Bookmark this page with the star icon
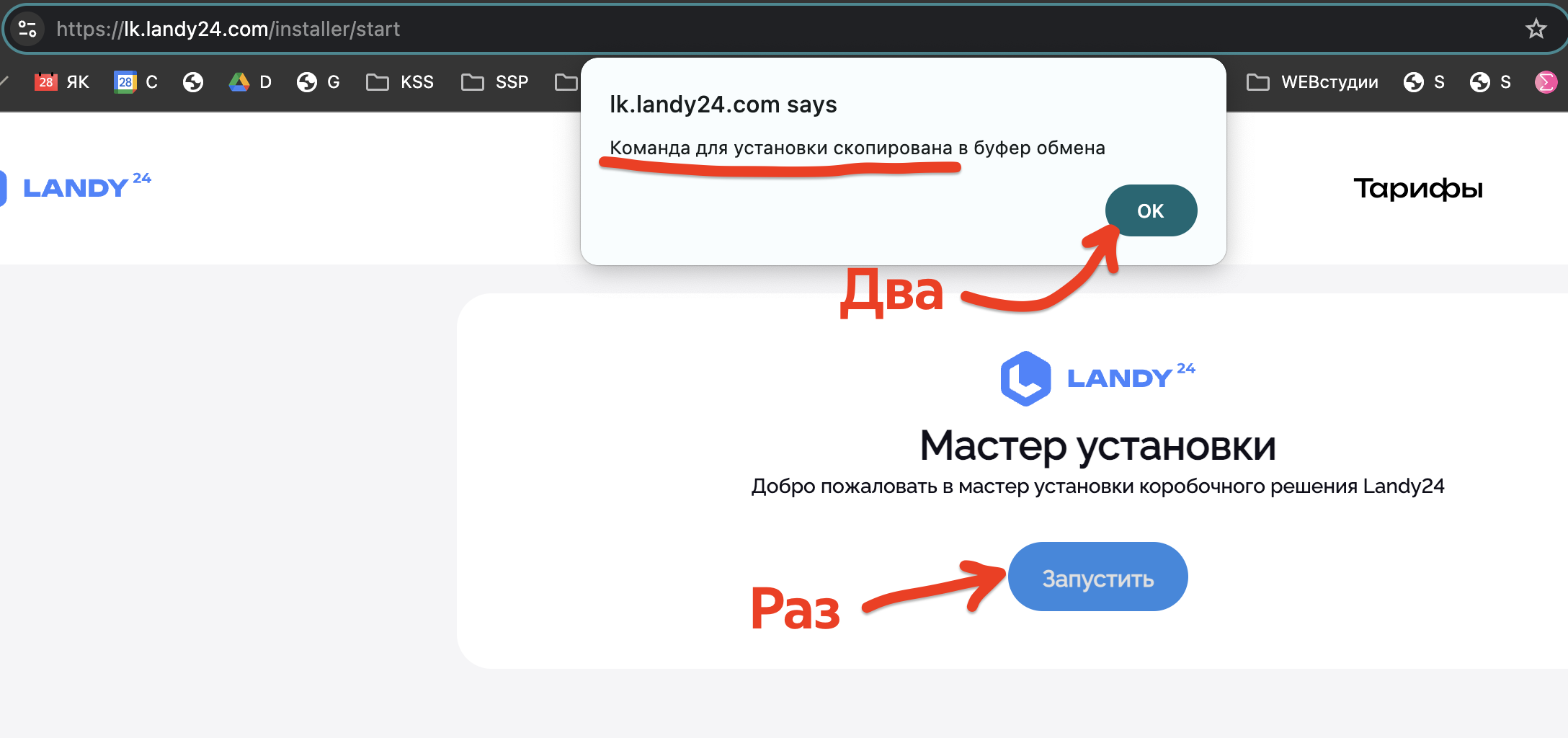1568x738 pixels. tap(1536, 29)
